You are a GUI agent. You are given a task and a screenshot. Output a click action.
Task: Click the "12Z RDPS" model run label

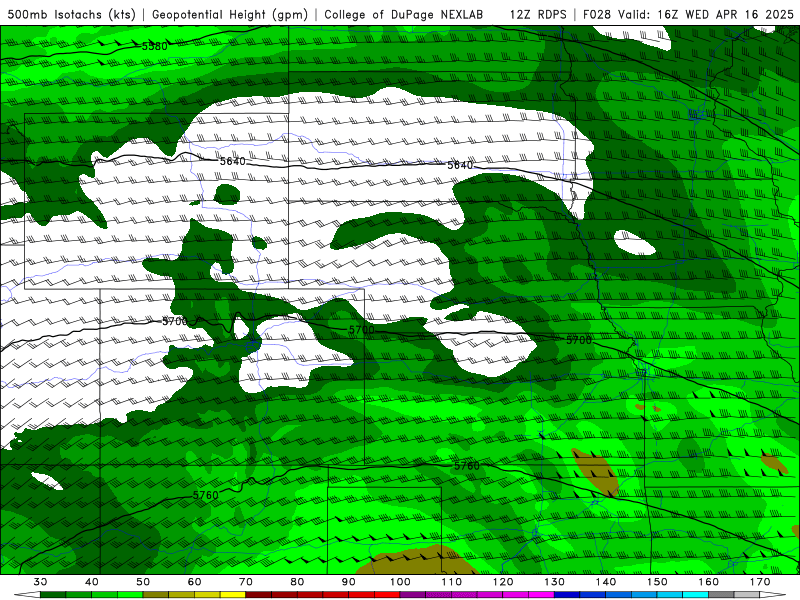(538, 14)
